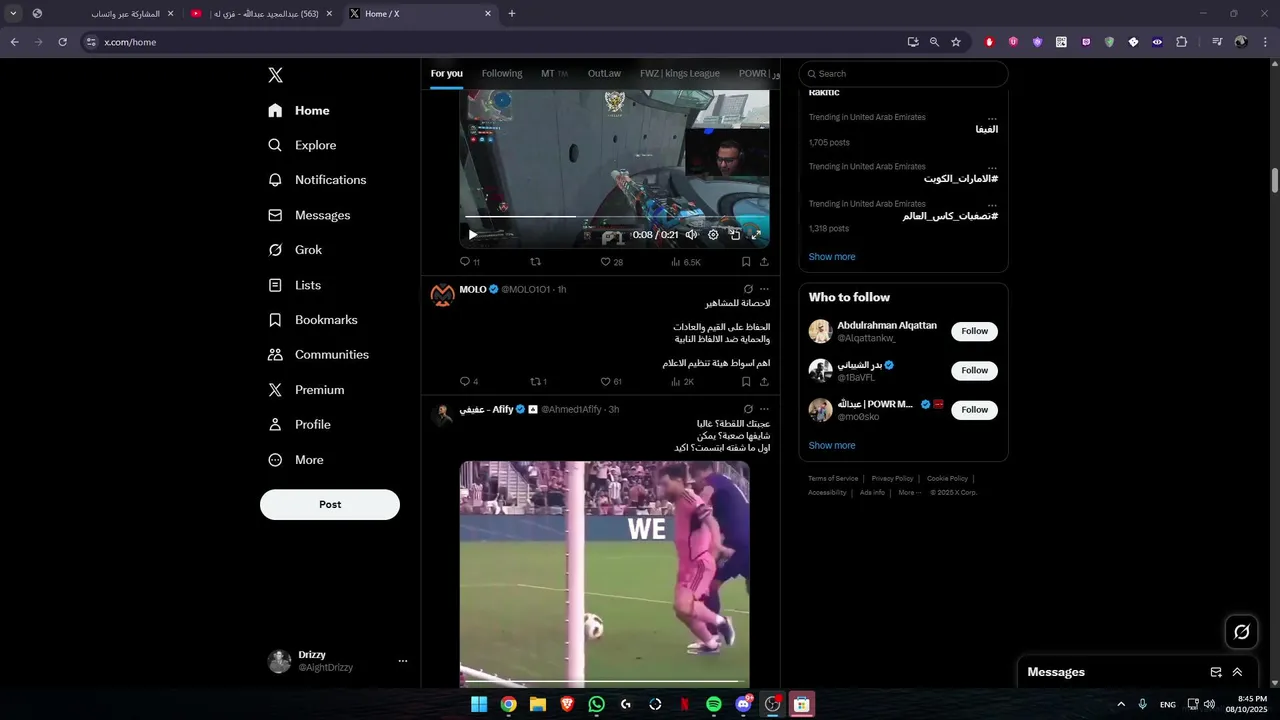
Task: Reply to MOLO's post
Action: coord(469,382)
